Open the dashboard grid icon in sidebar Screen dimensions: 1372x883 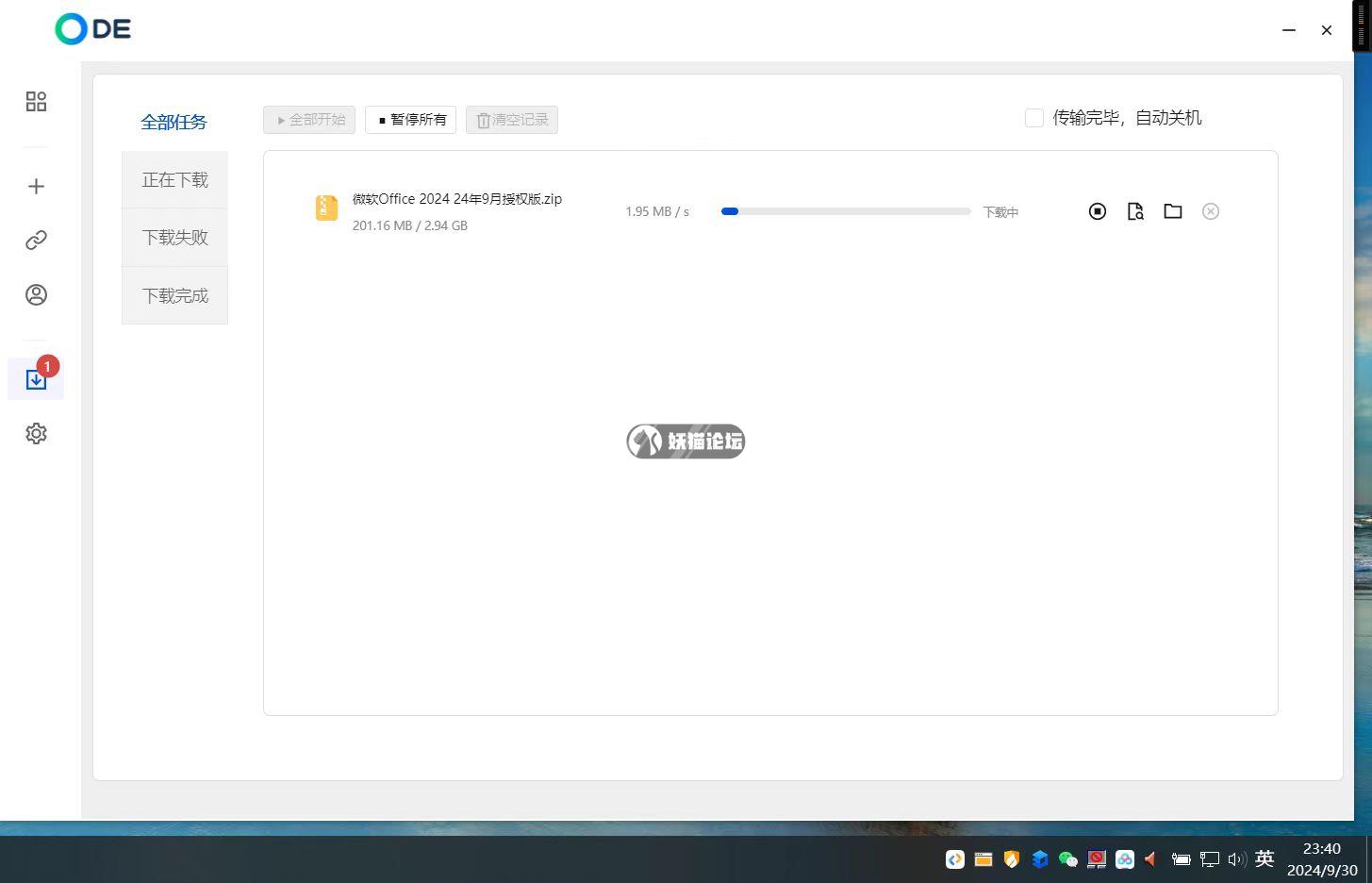point(36,101)
